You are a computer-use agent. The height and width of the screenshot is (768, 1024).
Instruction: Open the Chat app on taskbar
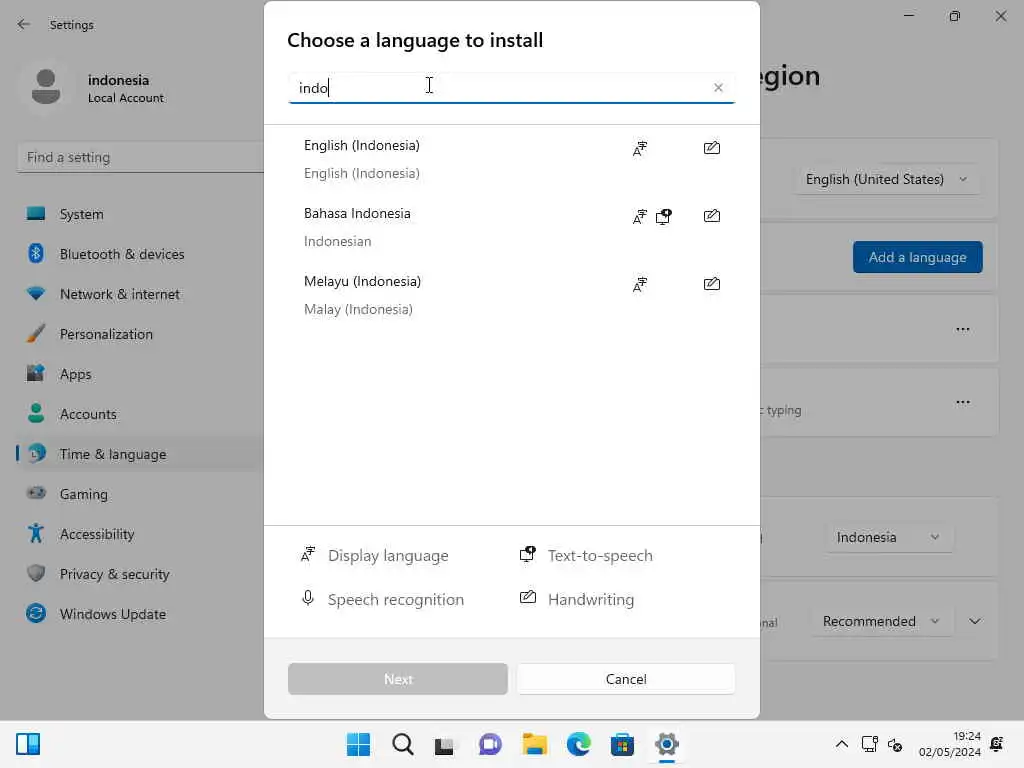[x=490, y=744]
